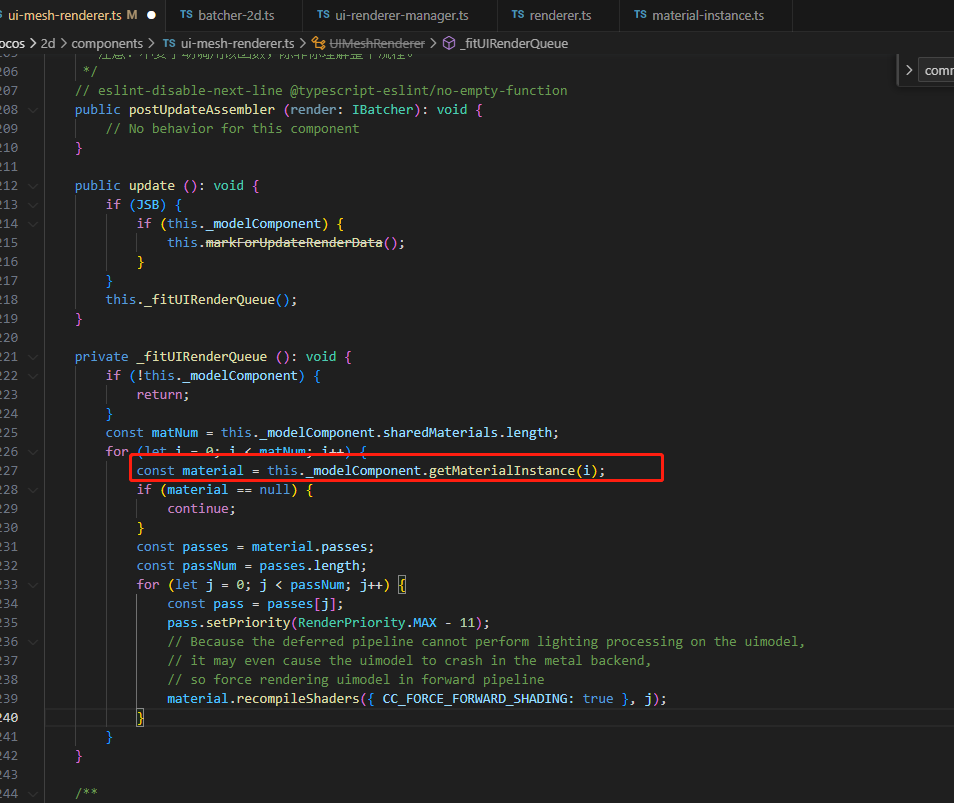Collapse the postUpdateAssembler function fold arrow
This screenshot has width=954, height=803.
click(x=33, y=110)
